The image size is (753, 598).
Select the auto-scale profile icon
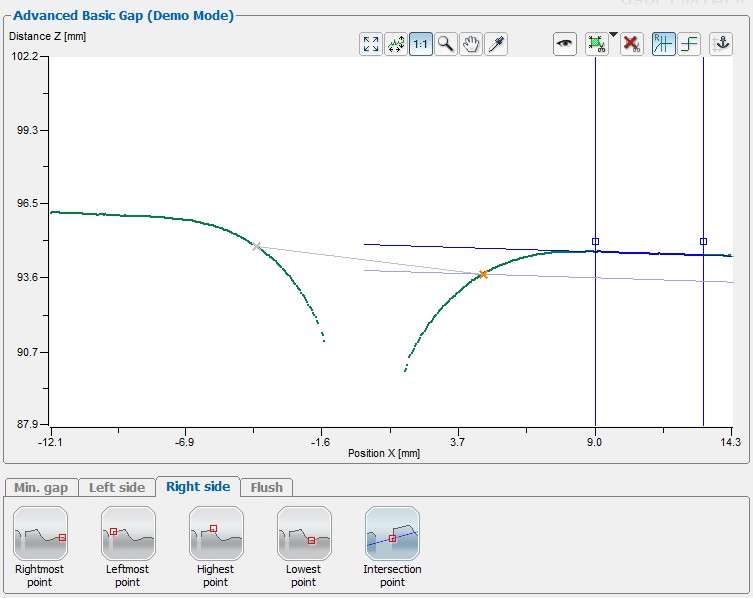396,44
